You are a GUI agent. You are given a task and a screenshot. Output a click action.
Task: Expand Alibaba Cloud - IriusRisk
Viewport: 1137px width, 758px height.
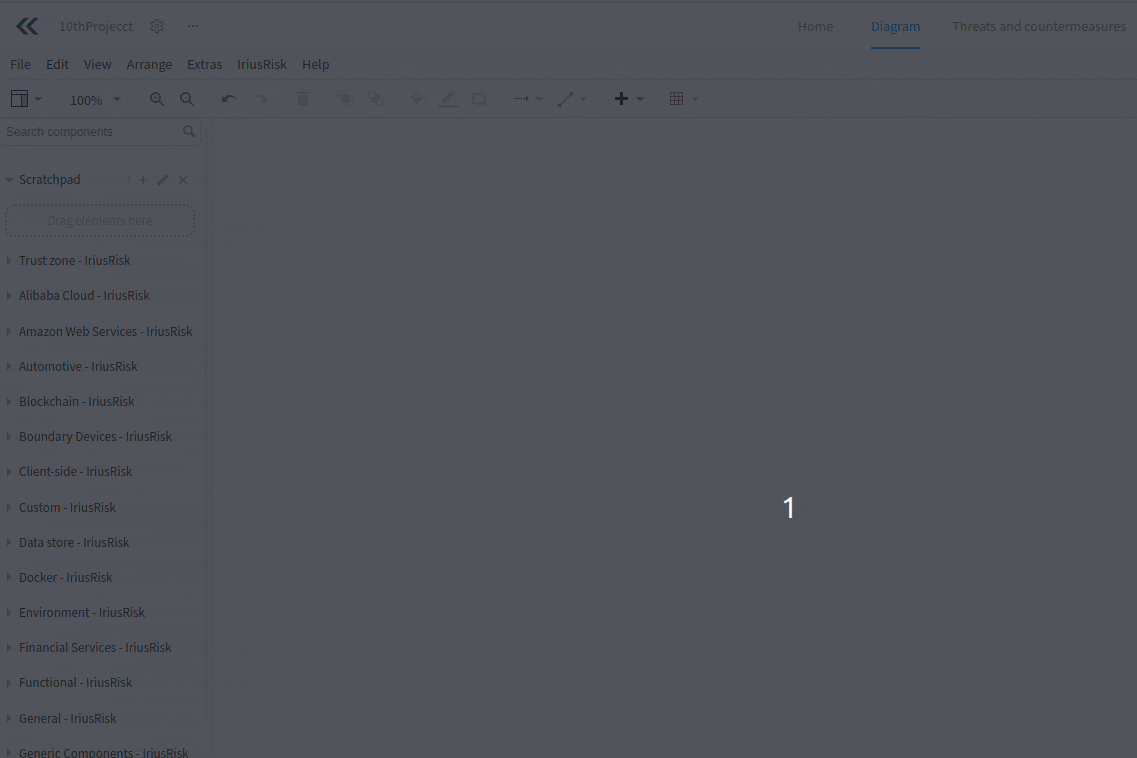9,295
